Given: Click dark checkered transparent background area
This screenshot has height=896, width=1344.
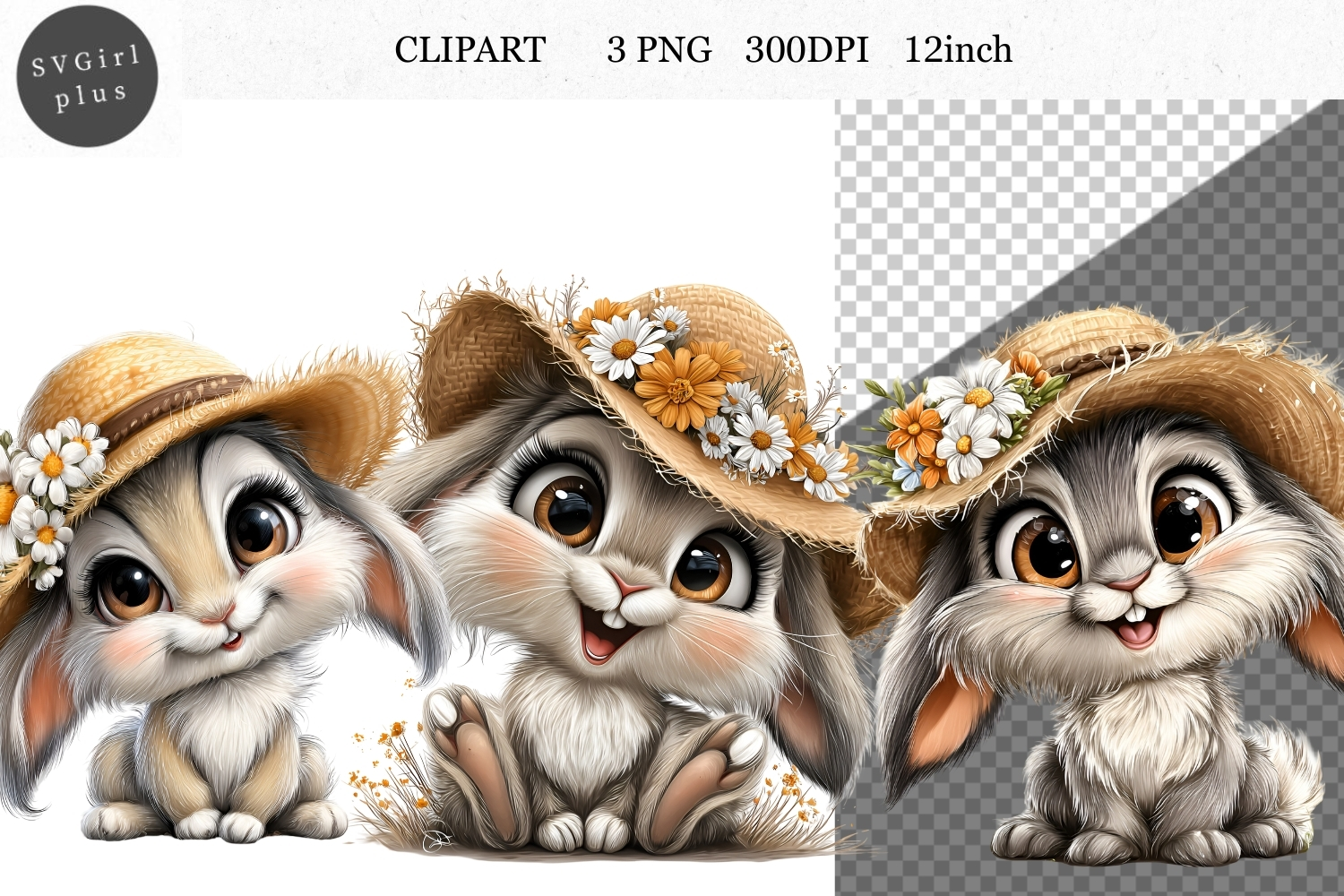Looking at the screenshot, I should (x=1254, y=224).
